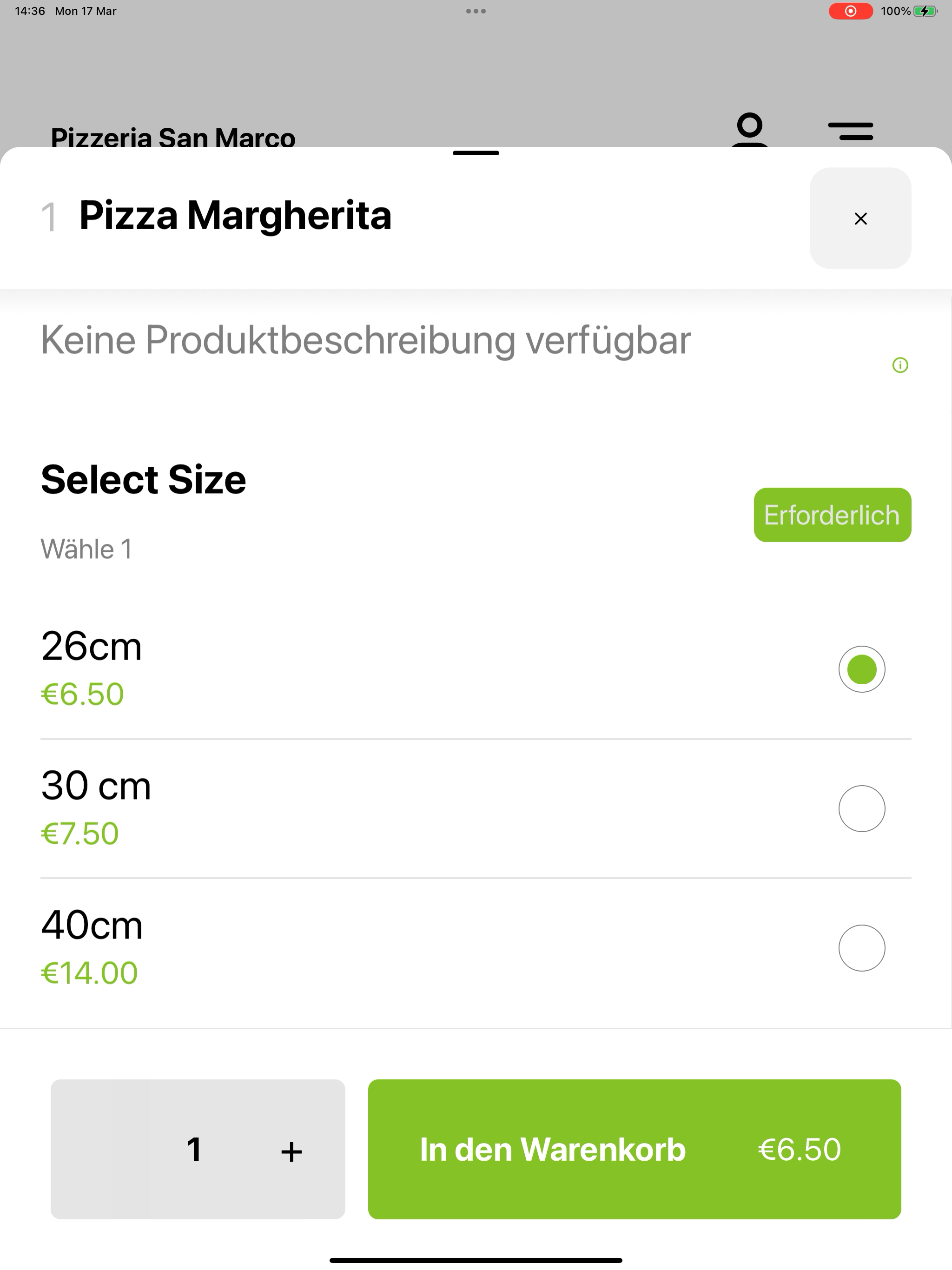
Task: Select the 26cm size radio button
Action: tap(861, 669)
